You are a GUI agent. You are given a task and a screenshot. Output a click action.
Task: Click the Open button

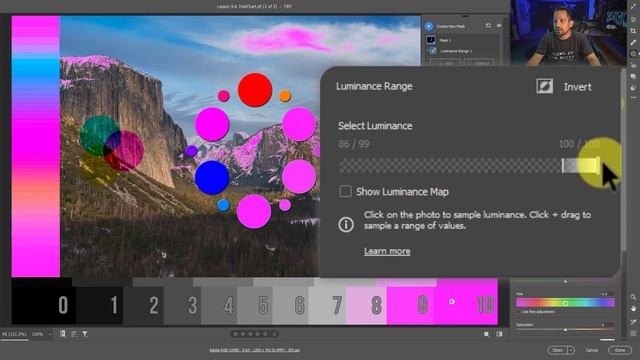[557, 350]
